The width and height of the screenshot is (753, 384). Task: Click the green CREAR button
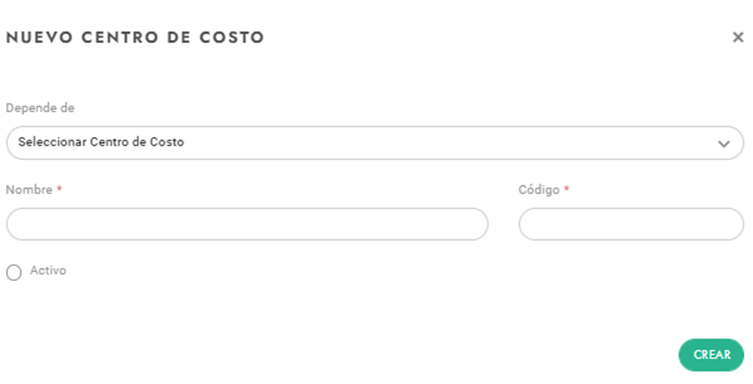[x=711, y=355]
